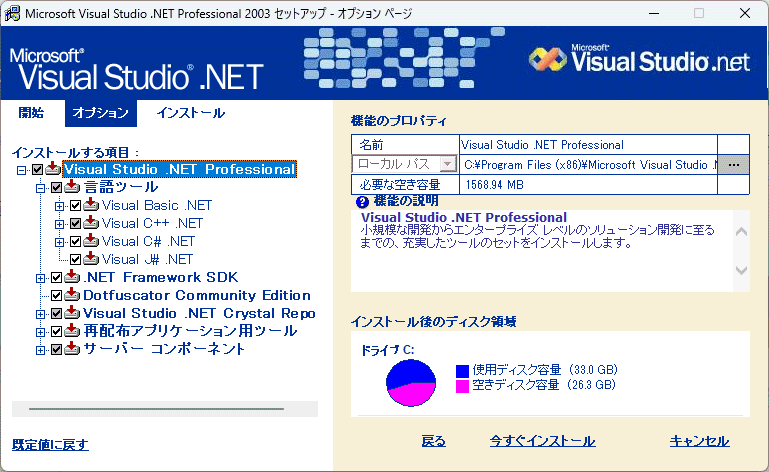The height and width of the screenshot is (472, 769).
Task: Collapse the Visual Studio .NET Professional tree node
Action: (x=21, y=171)
